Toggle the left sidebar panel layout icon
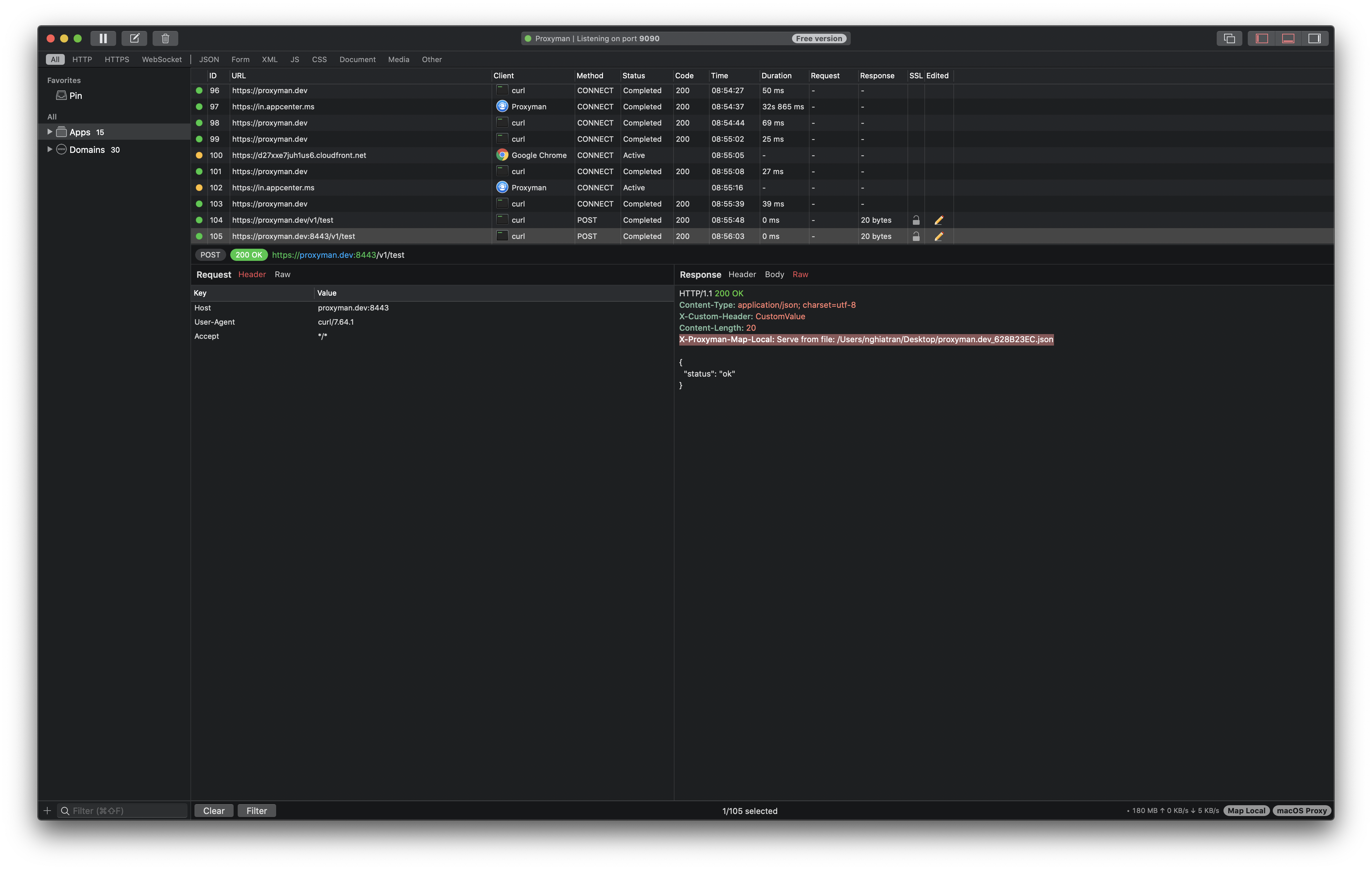This screenshot has height=870, width=1372. click(x=1262, y=38)
